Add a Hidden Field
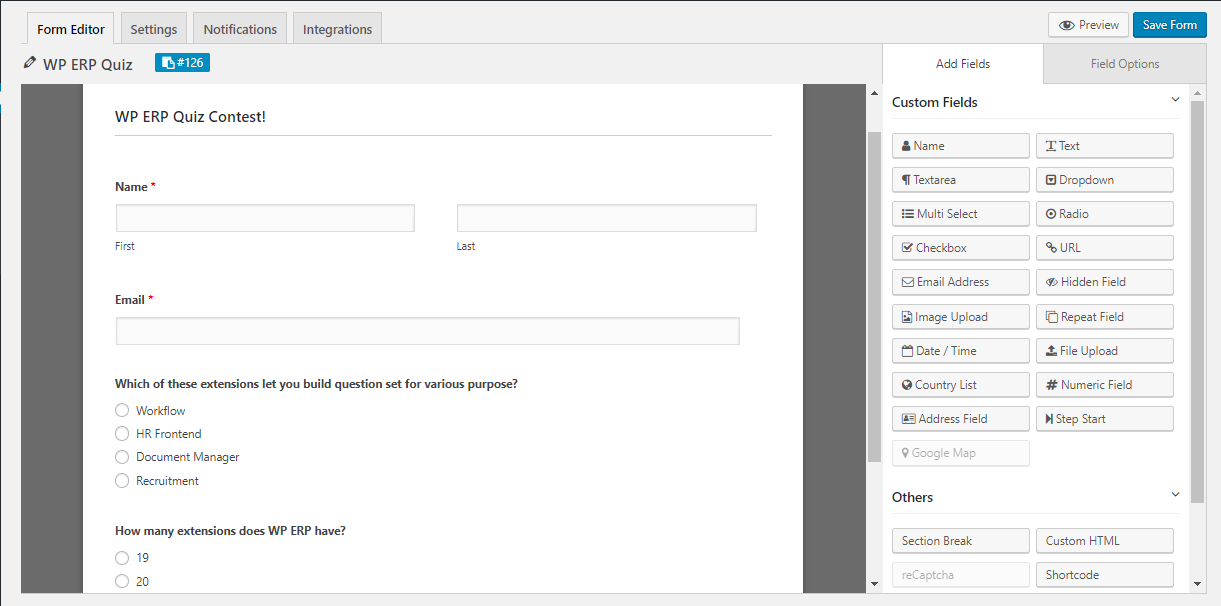Image resolution: width=1221 pixels, height=606 pixels. (1104, 282)
